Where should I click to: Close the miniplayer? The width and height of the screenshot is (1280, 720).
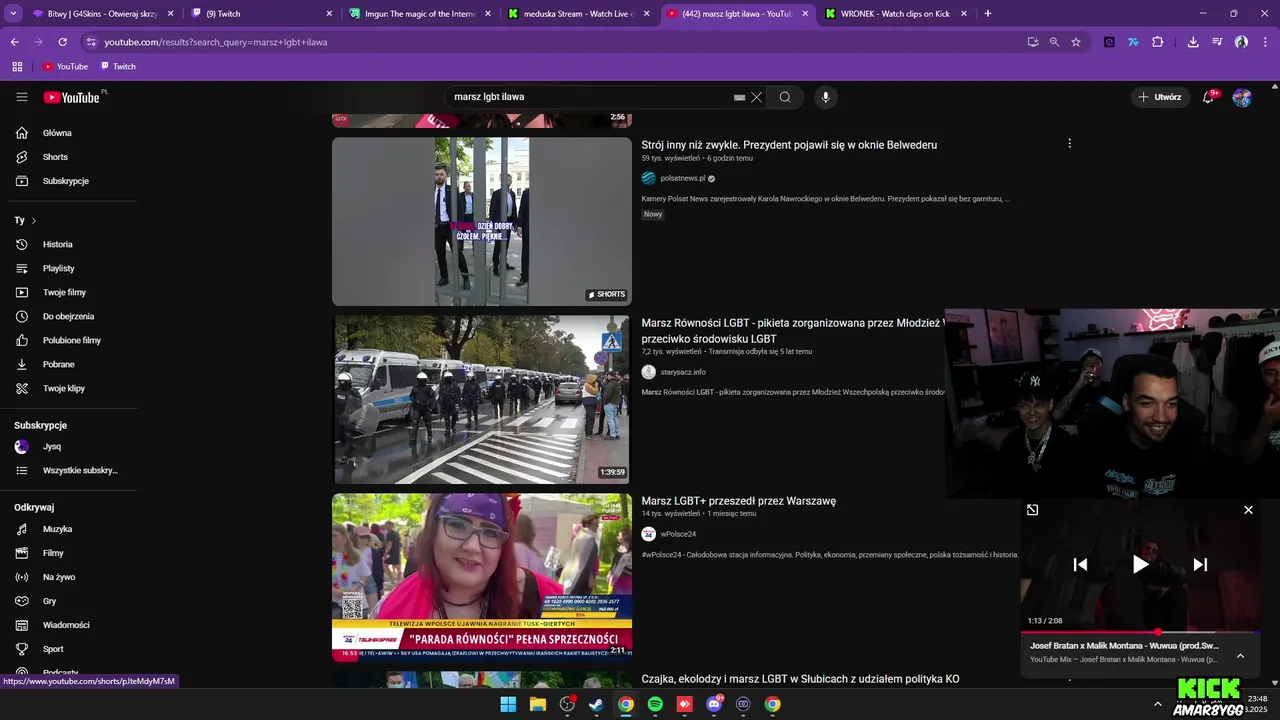[1248, 510]
